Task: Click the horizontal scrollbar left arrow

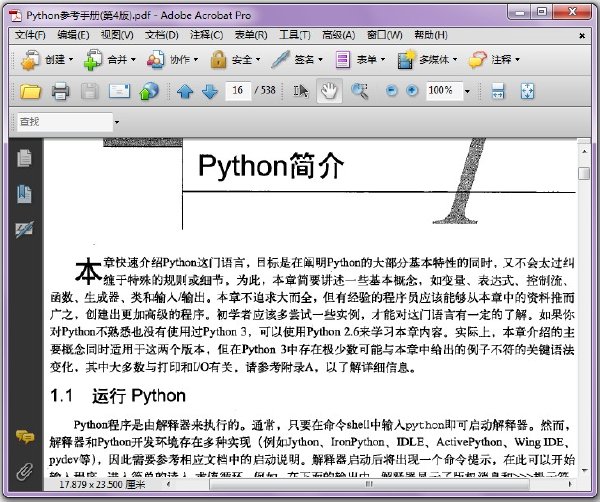Action: click(x=169, y=484)
